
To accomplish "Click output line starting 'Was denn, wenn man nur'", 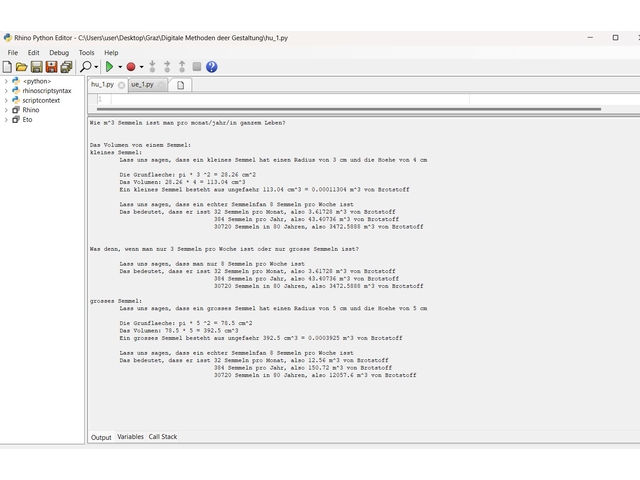I will (x=224, y=249).
